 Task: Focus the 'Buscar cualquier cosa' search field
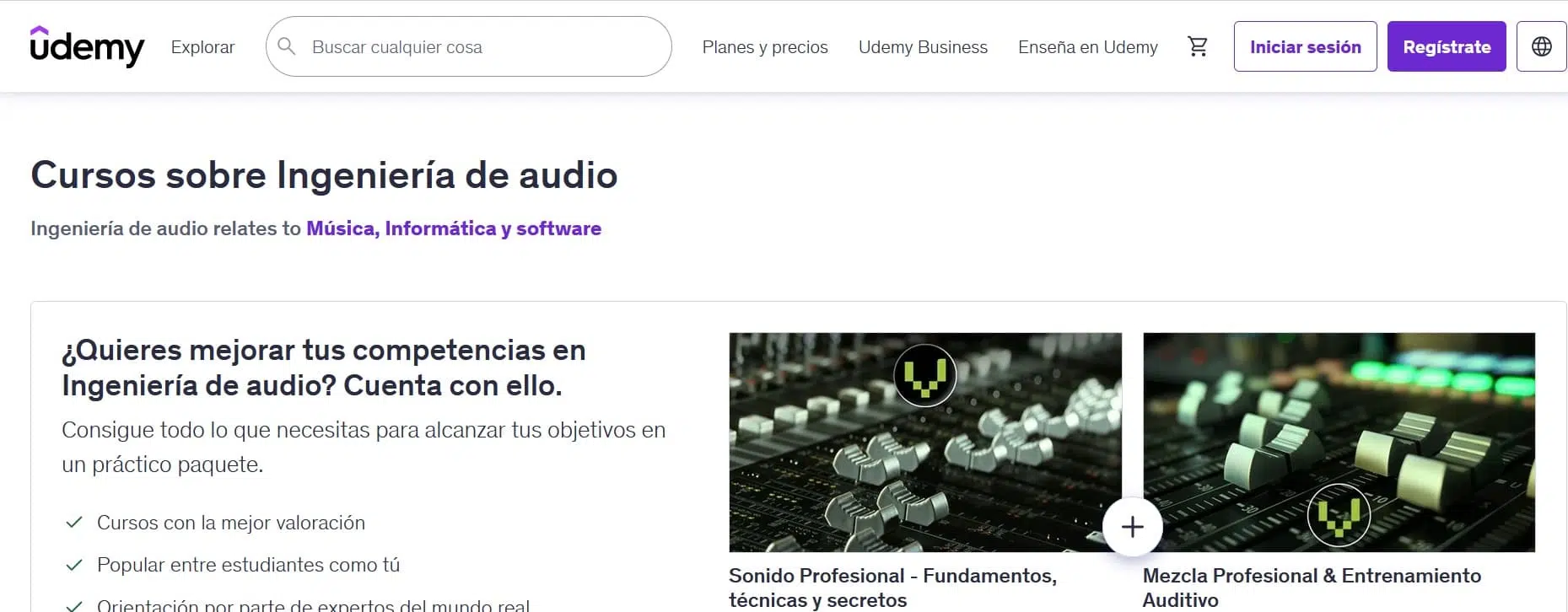pos(469,46)
